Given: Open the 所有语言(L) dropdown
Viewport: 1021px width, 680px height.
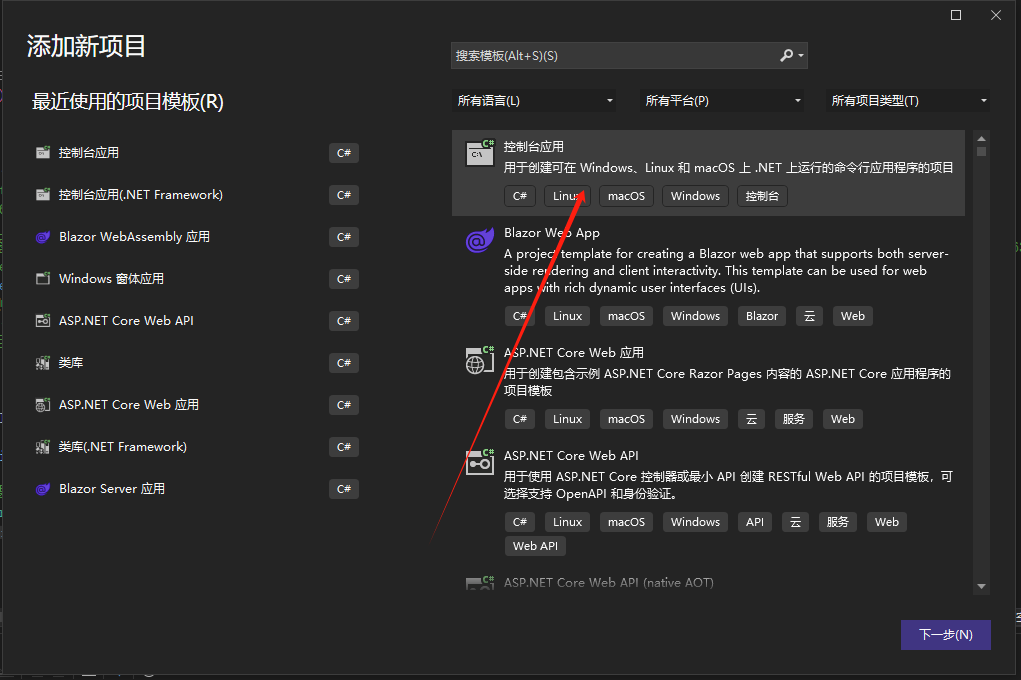Looking at the screenshot, I should point(535,100).
